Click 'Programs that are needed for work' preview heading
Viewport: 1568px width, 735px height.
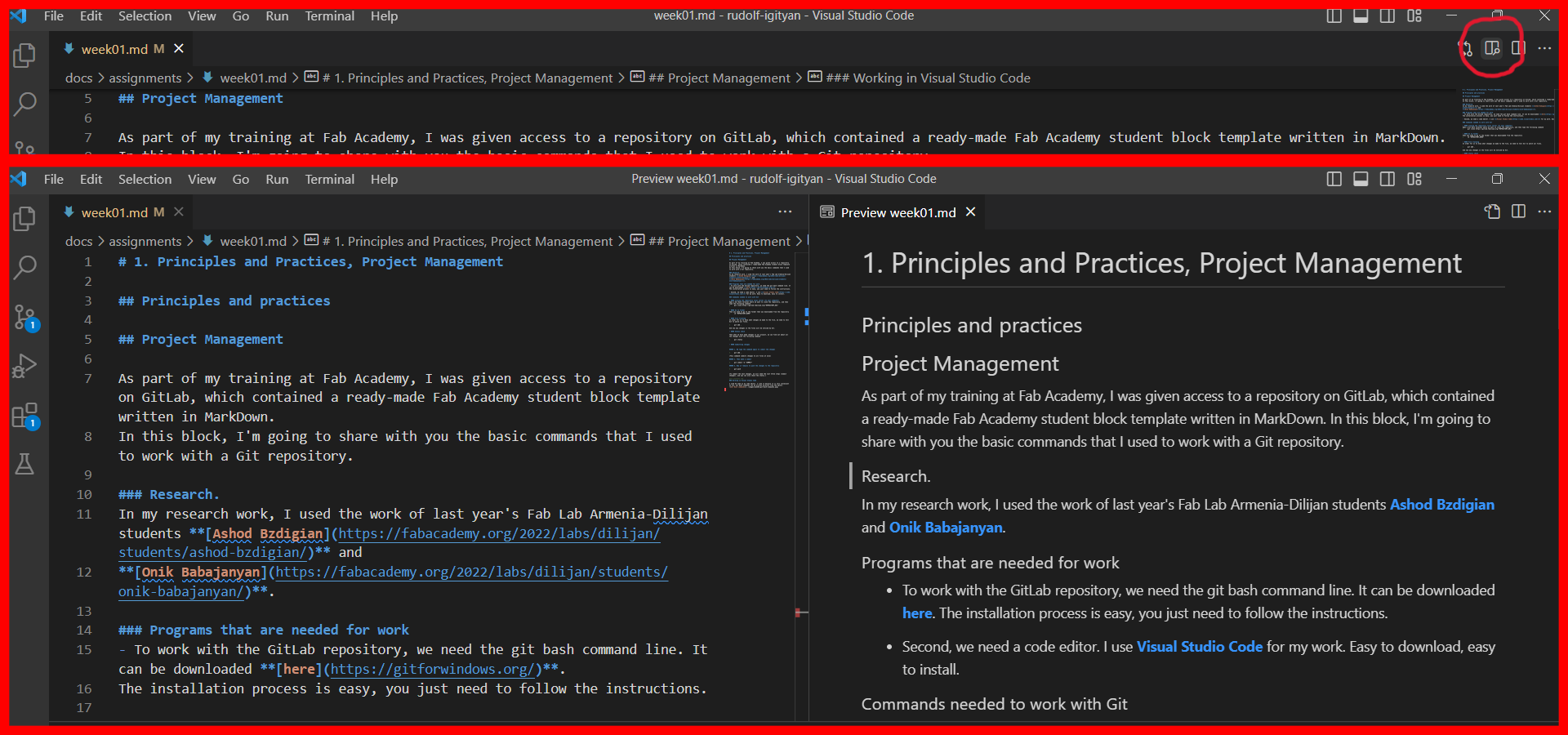pyautogui.click(x=990, y=563)
